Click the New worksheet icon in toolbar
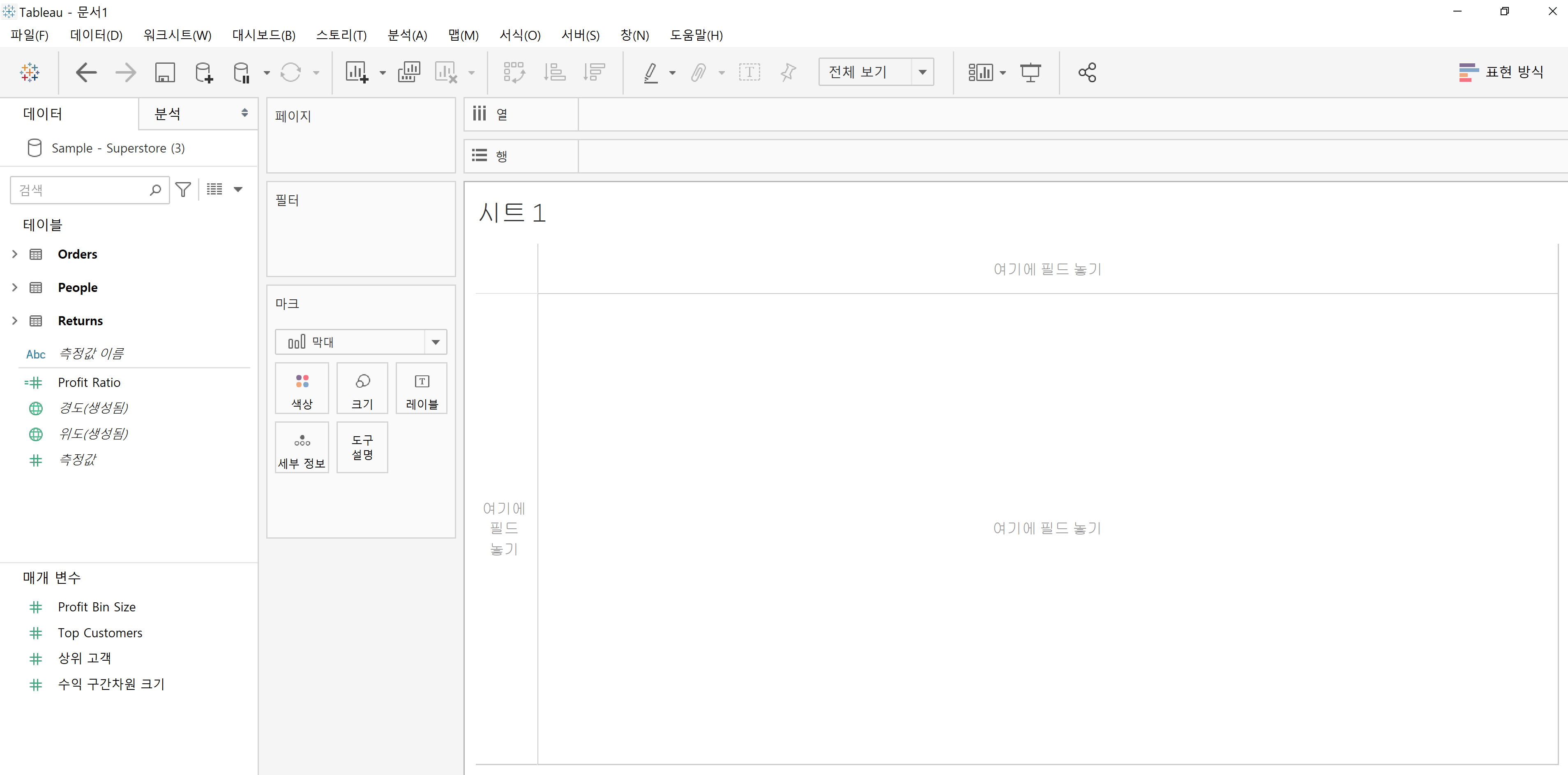The width and height of the screenshot is (1568, 775). (357, 72)
